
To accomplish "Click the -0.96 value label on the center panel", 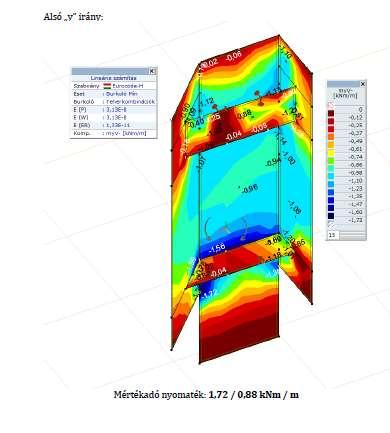I will point(250,189).
